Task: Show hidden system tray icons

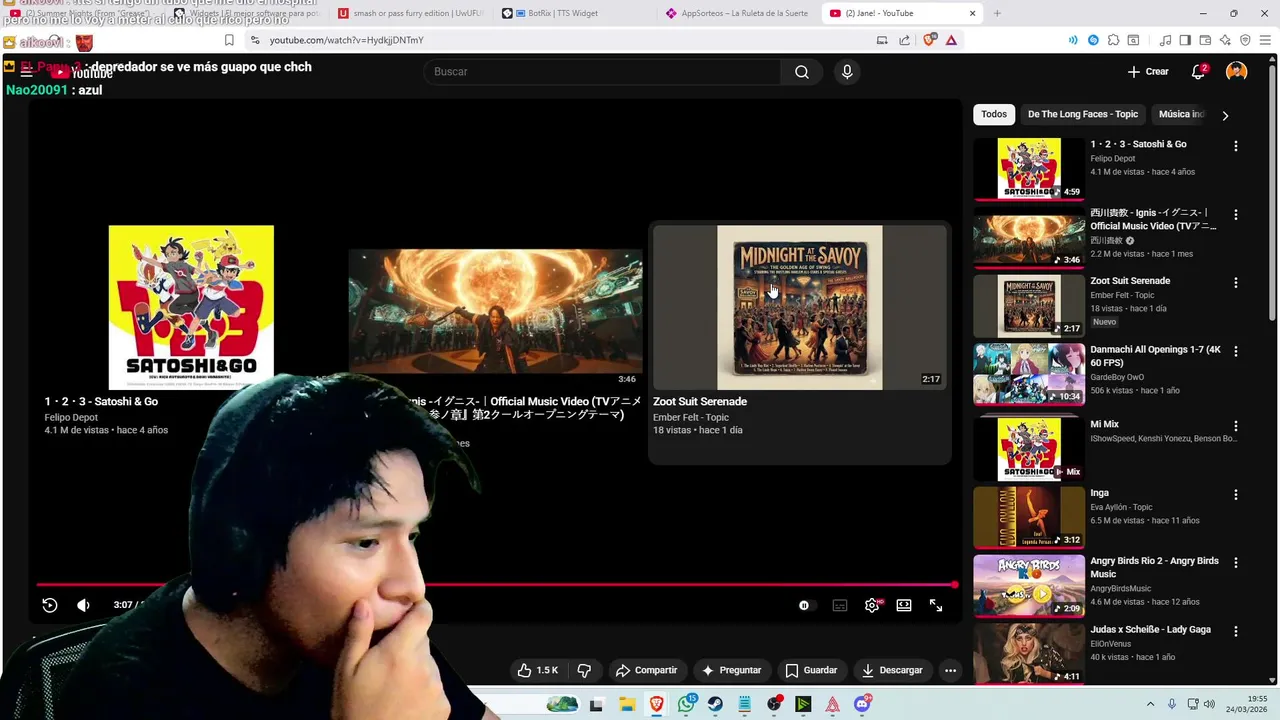Action: click(x=1150, y=704)
